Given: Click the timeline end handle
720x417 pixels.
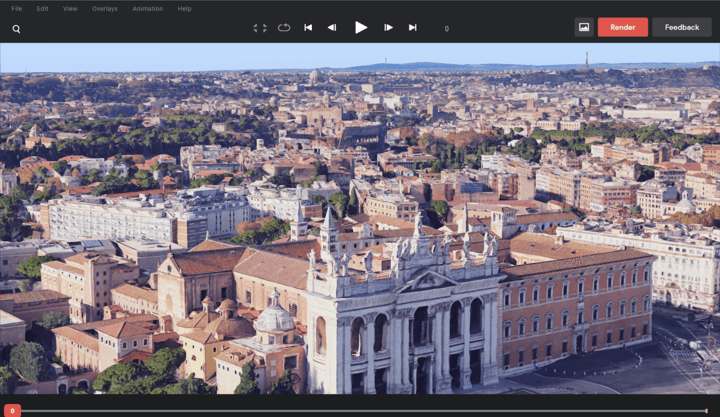Looking at the screenshot, I should click(706, 411).
